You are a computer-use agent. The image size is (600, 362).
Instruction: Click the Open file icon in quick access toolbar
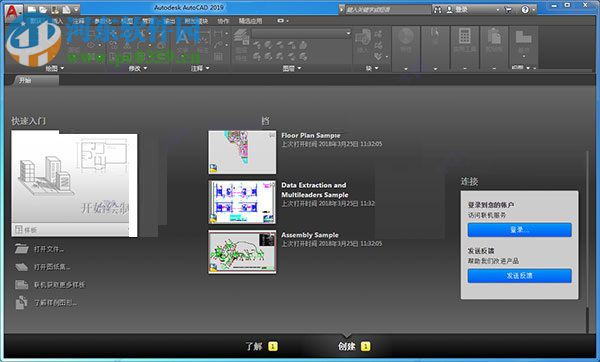pyautogui.click(x=43, y=10)
